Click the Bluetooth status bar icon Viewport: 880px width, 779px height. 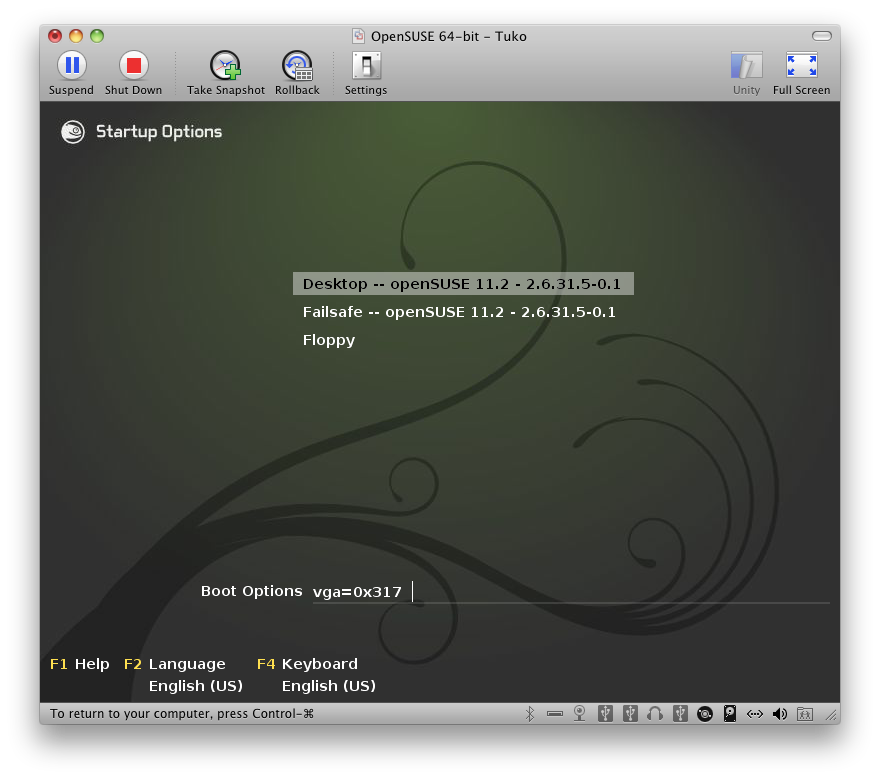(529, 714)
